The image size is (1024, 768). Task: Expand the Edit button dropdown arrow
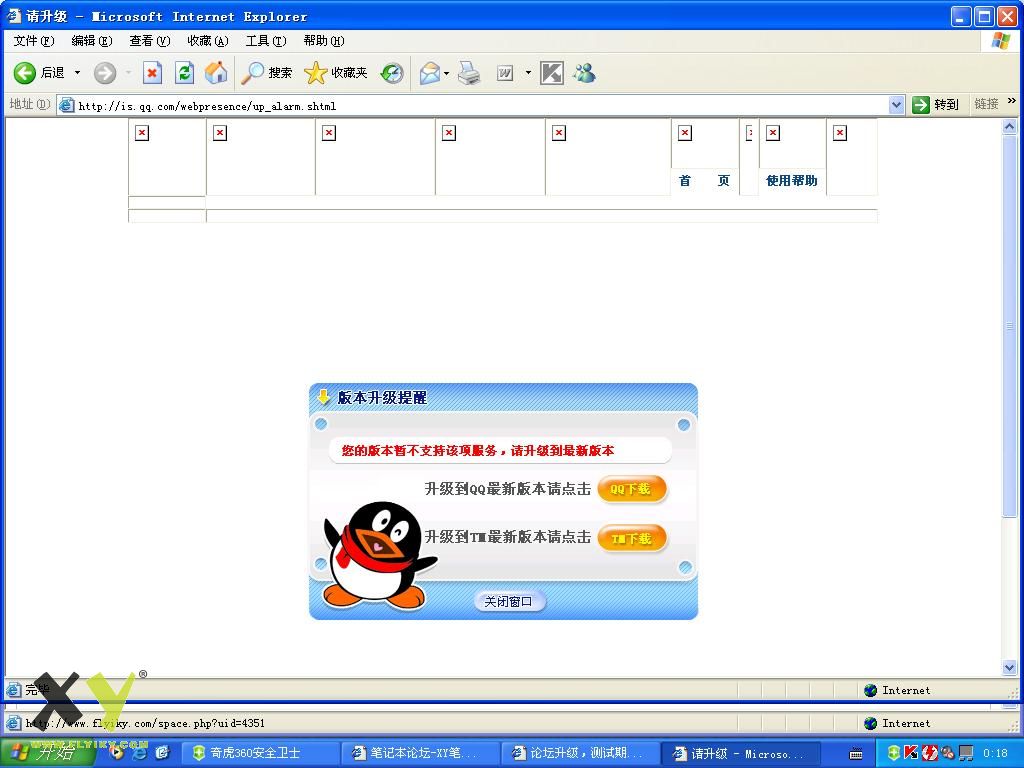point(528,72)
